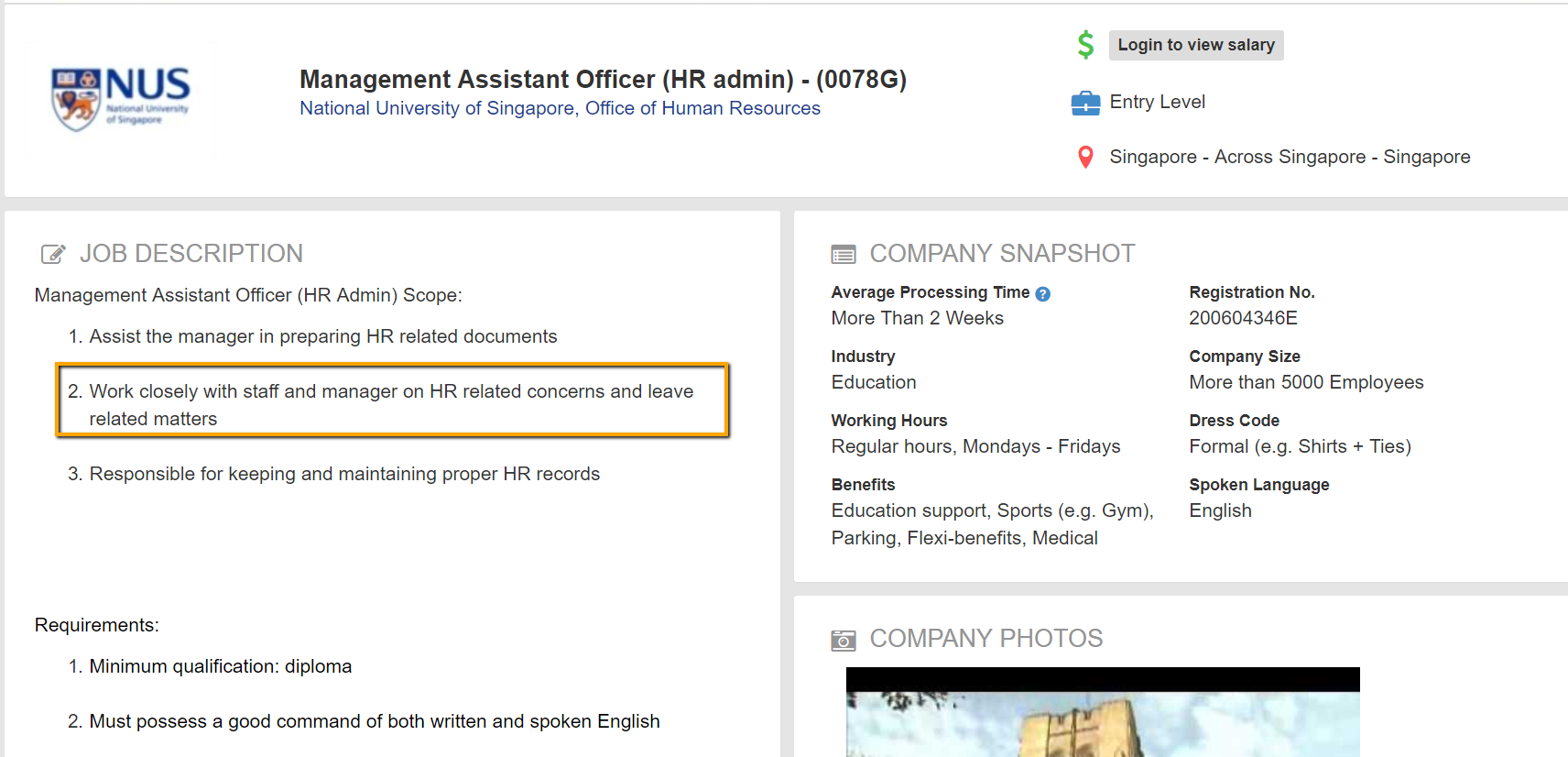This screenshot has width=1568, height=757.
Task: Click the red location pin icon
Action: point(1085,158)
